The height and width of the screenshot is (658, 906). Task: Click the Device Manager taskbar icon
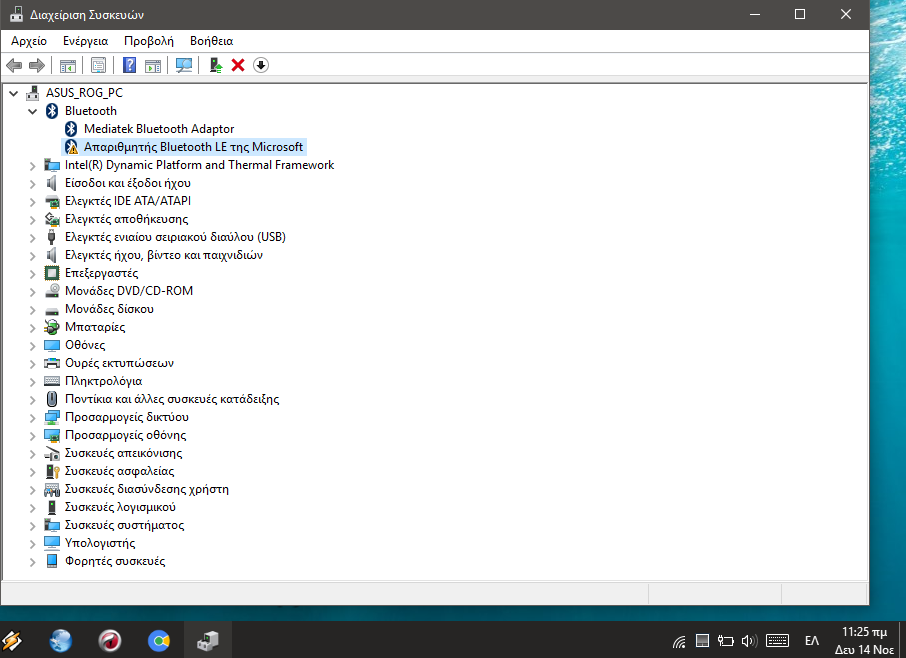pyautogui.click(x=207, y=641)
